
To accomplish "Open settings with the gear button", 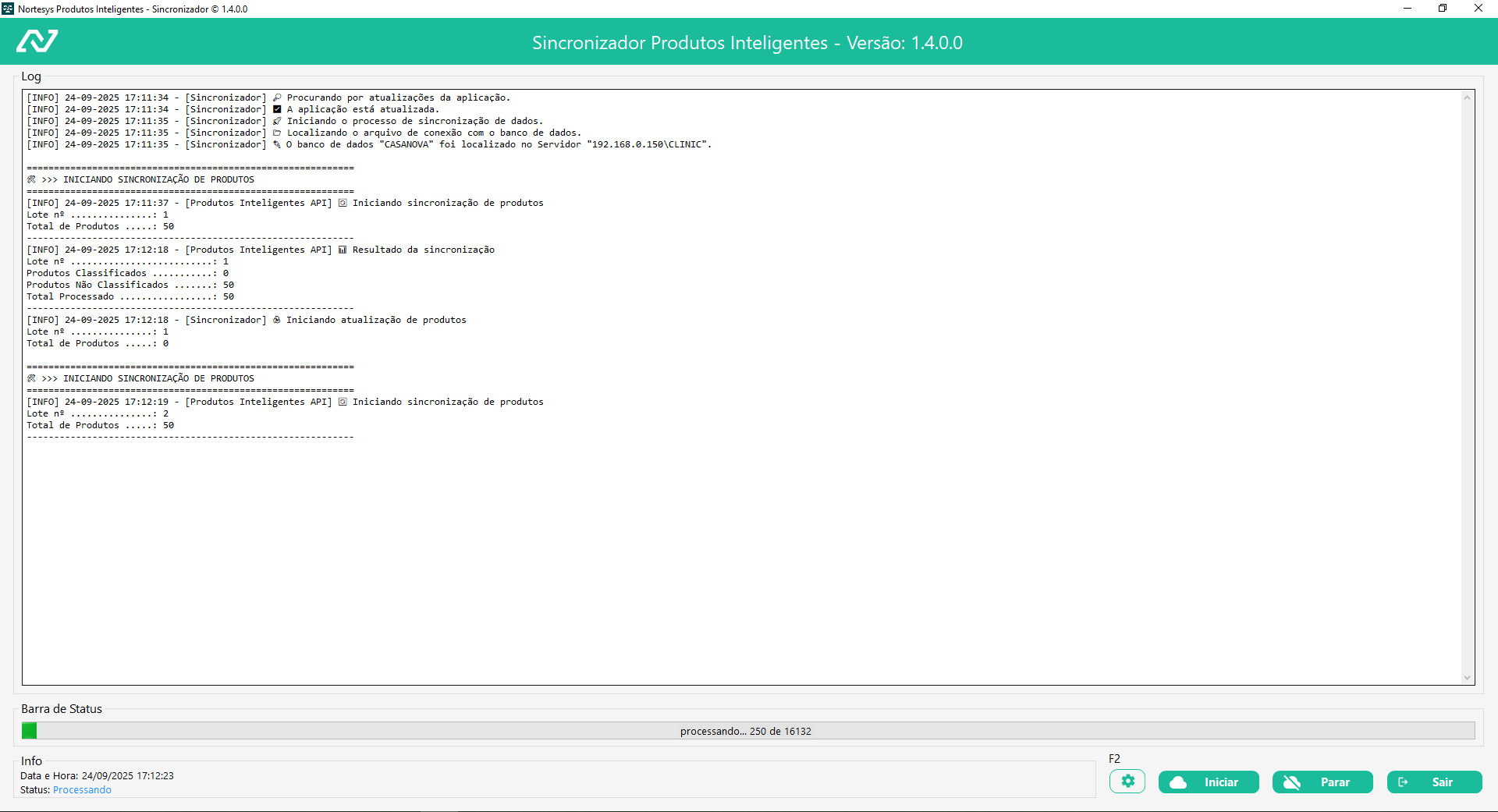I will 1127,782.
